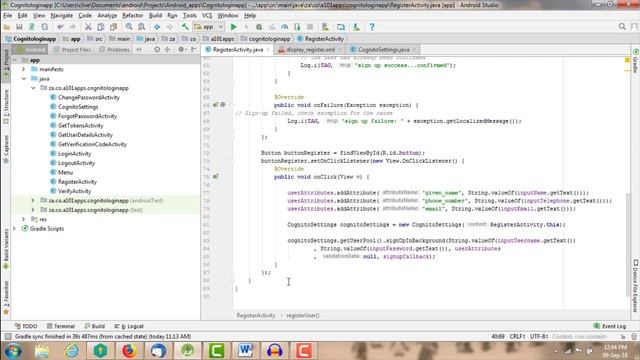
Task: Run the app with green play button
Action: [234, 27]
